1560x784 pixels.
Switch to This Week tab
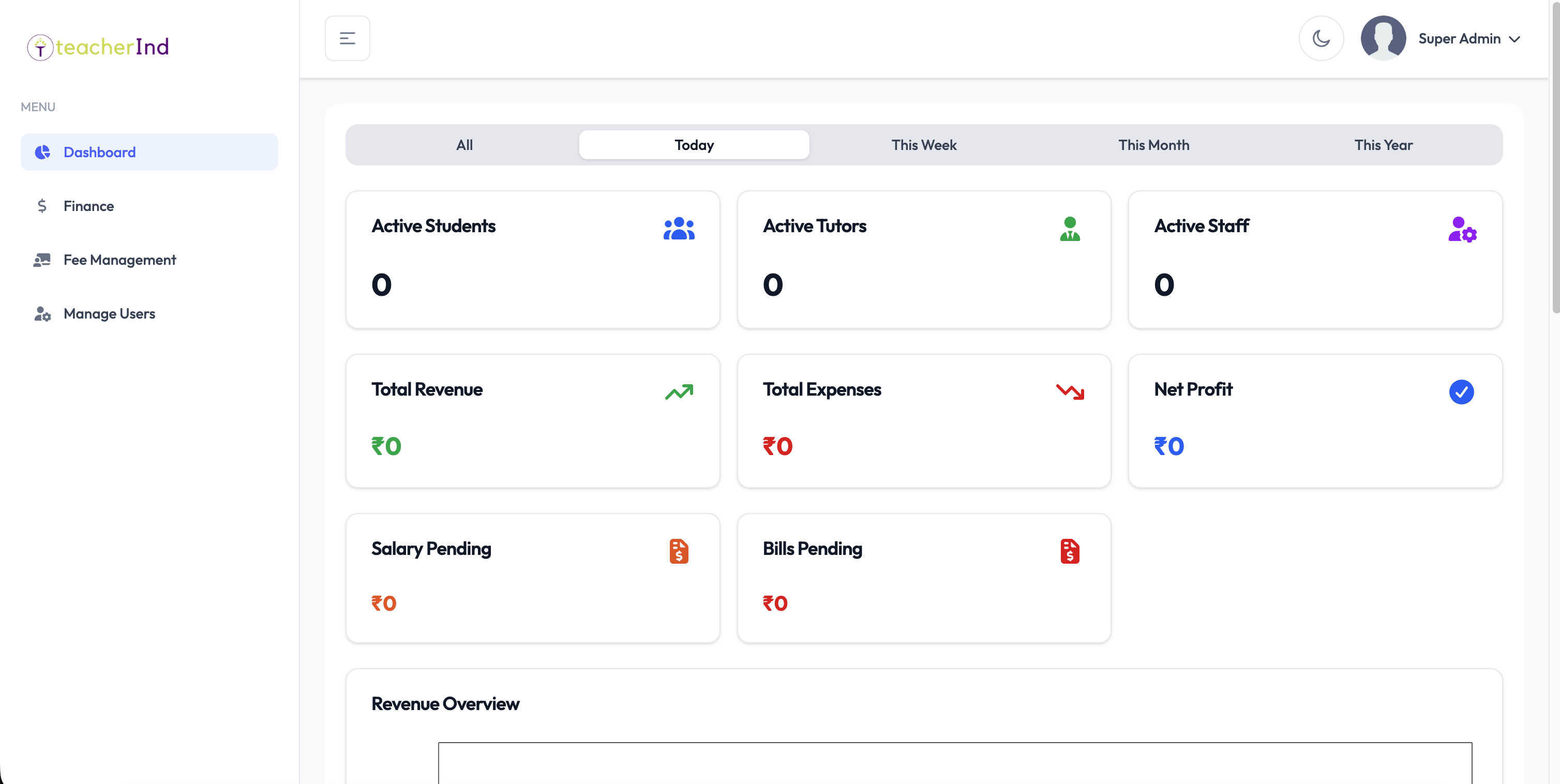923,145
